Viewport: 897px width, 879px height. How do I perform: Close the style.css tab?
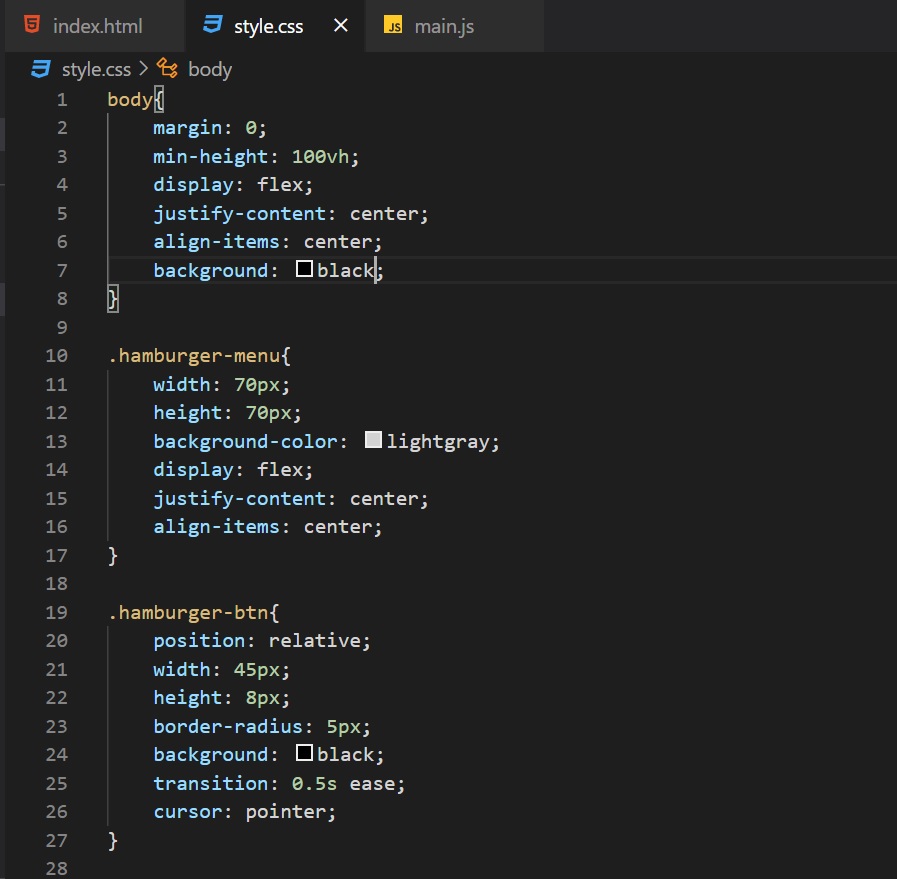[x=340, y=26]
